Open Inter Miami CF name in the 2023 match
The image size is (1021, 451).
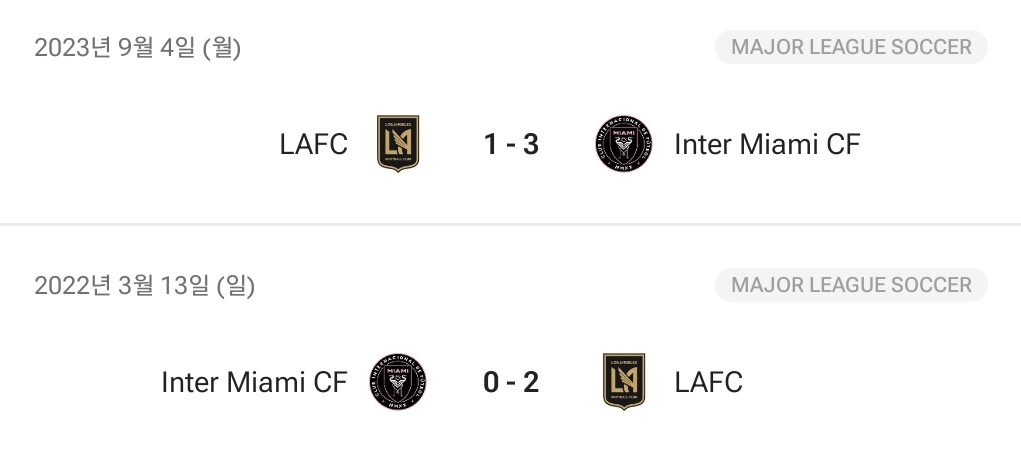767,145
